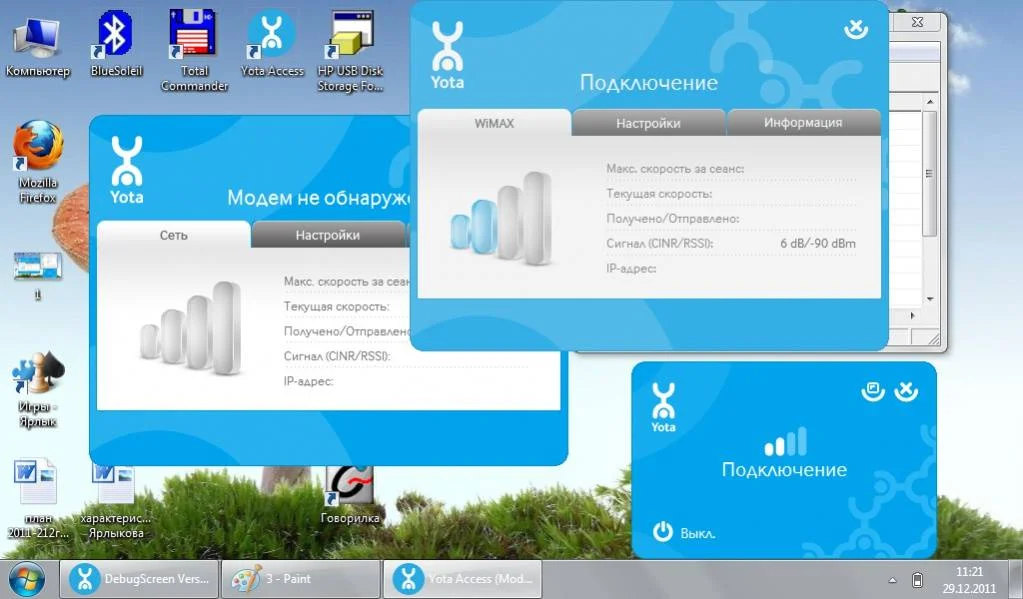
Task: Close the background window behind Yota
Action: (x=917, y=22)
